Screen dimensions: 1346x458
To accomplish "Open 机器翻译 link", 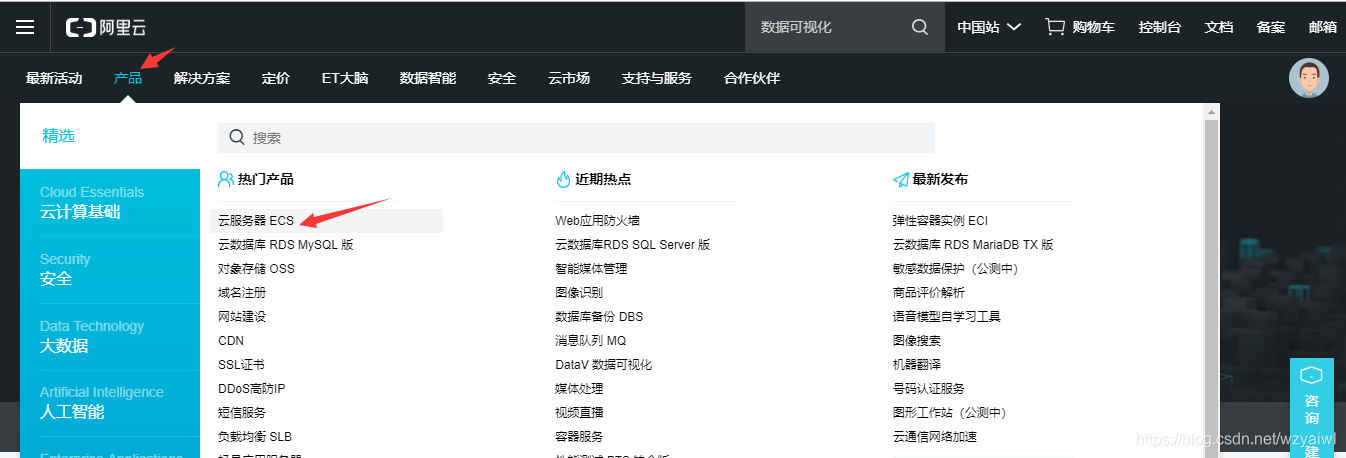I will click(x=916, y=365).
